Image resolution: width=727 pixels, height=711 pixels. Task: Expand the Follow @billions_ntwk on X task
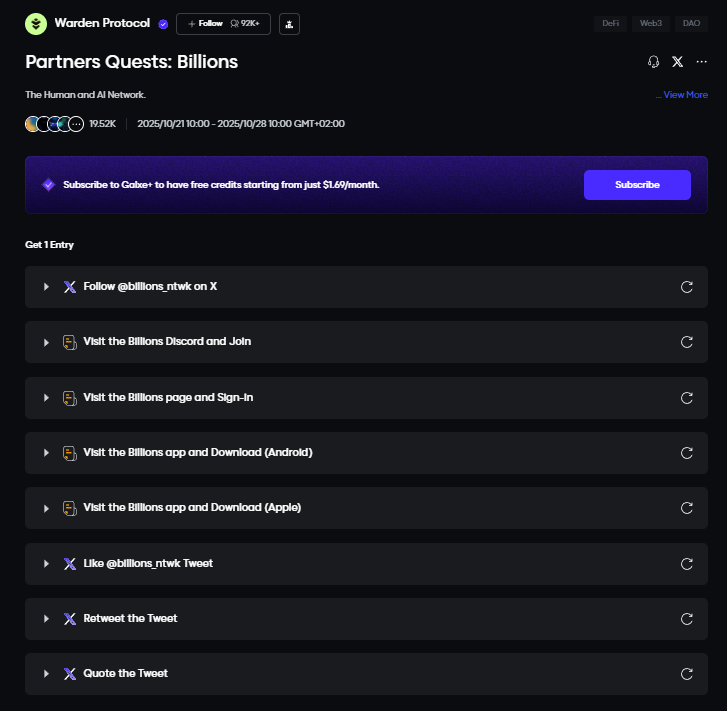(46, 287)
